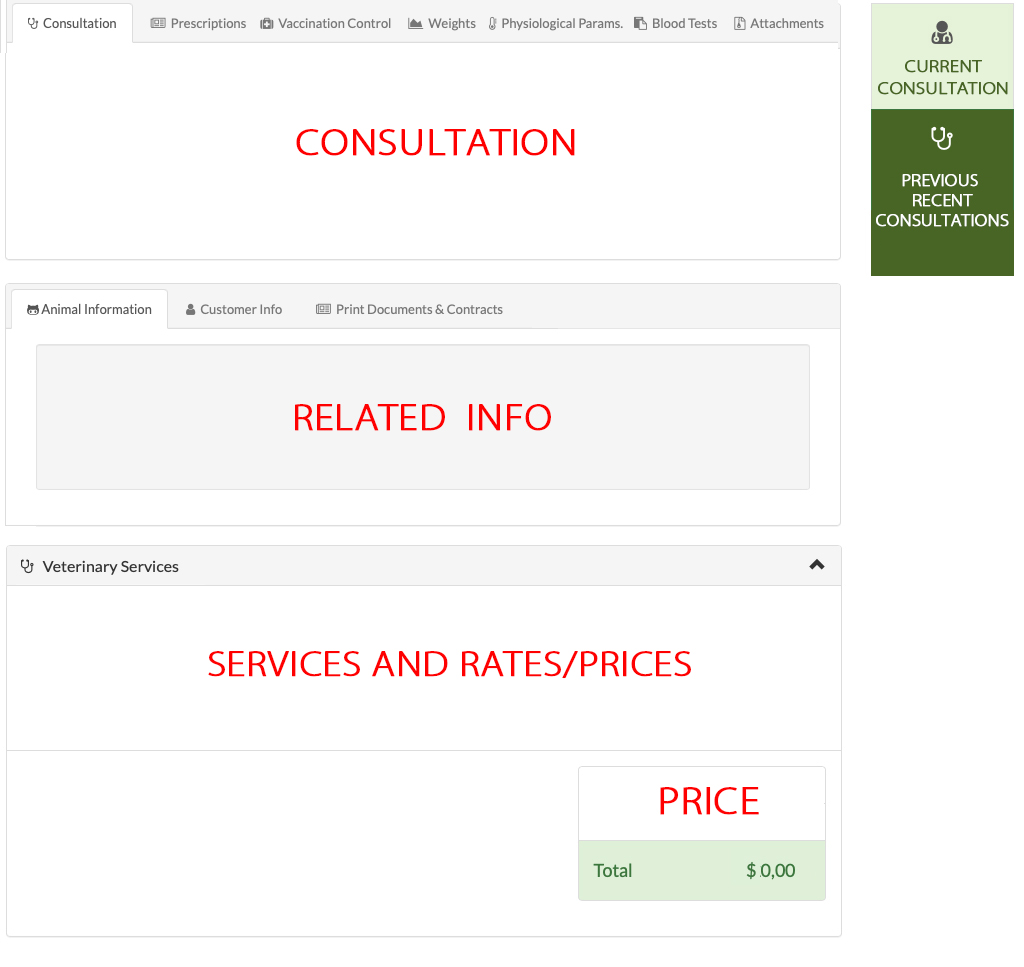
Task: Click the document icon beside Print Documents
Action: pyautogui.click(x=323, y=309)
